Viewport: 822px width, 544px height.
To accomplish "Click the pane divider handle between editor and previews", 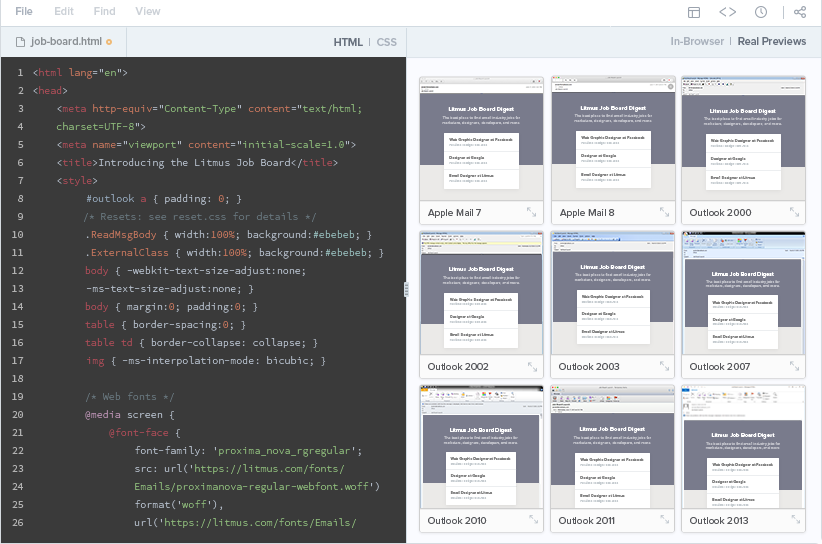I will click(x=407, y=289).
